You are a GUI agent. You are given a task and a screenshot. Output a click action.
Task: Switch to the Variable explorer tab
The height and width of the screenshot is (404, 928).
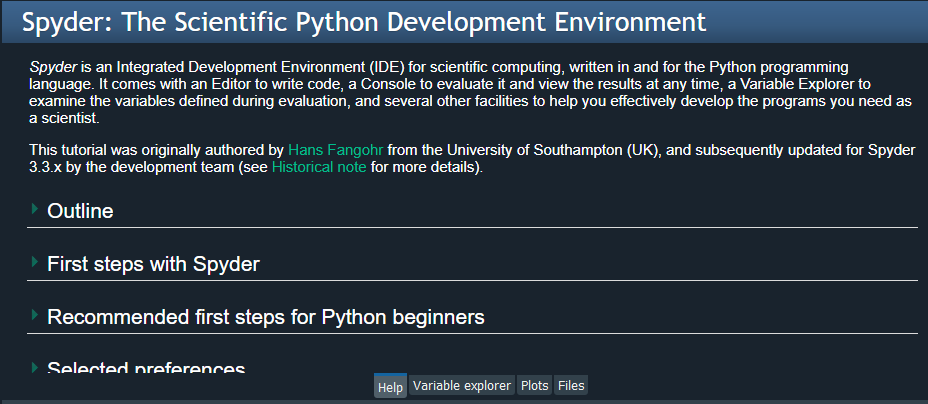pos(462,386)
